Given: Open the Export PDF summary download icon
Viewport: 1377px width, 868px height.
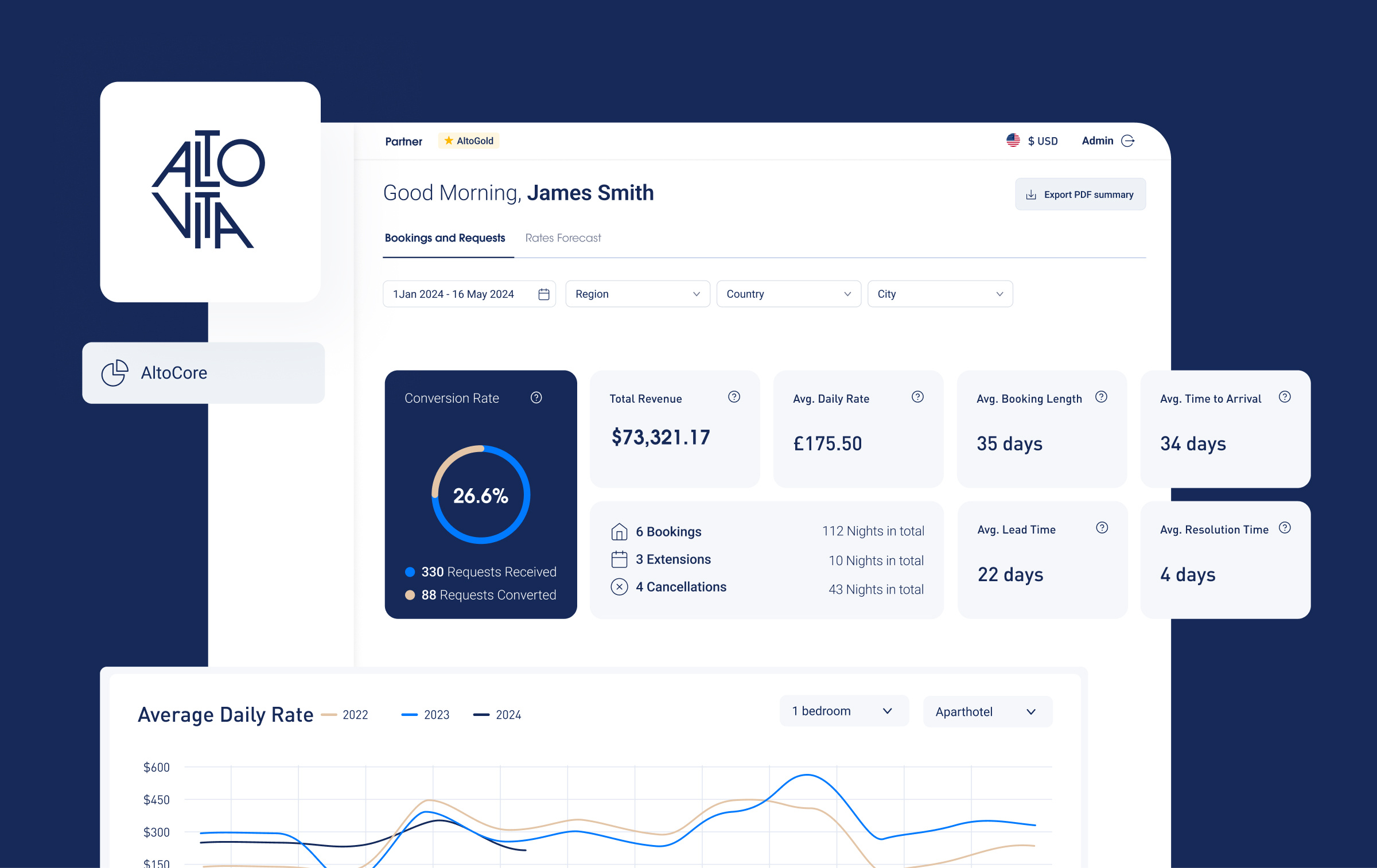Looking at the screenshot, I should coord(1031,194).
